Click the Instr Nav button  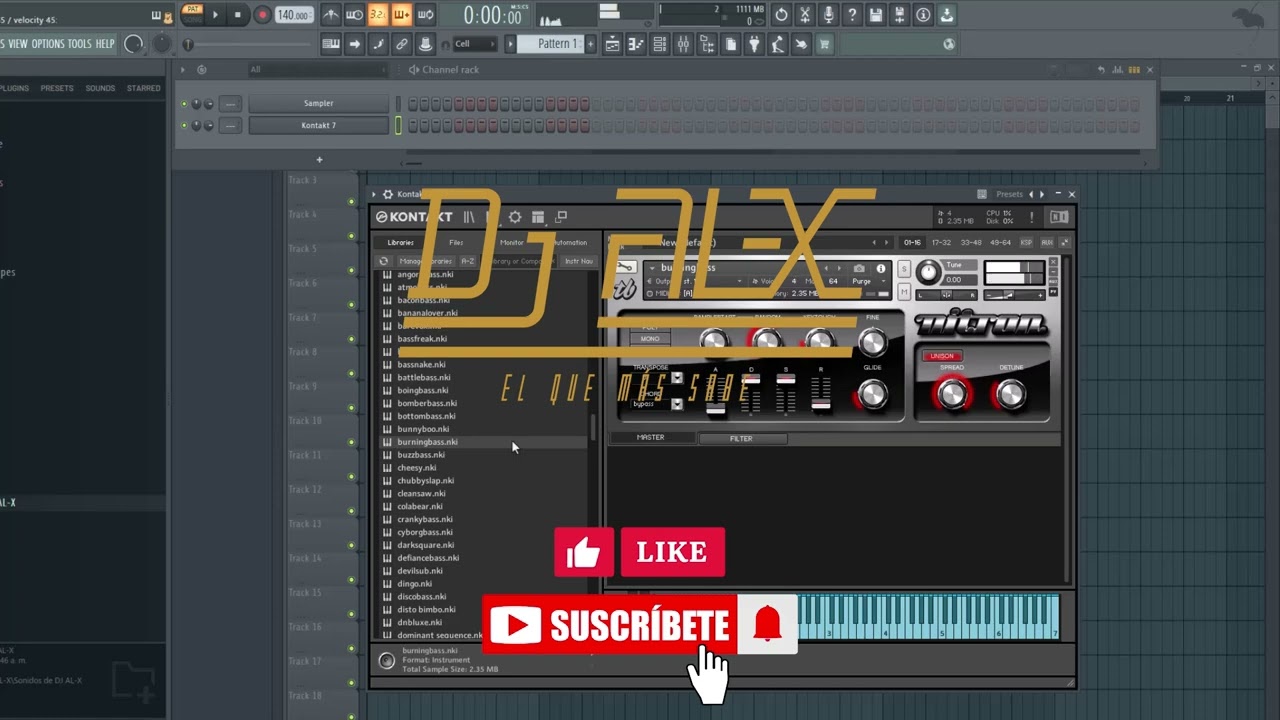[579, 261]
